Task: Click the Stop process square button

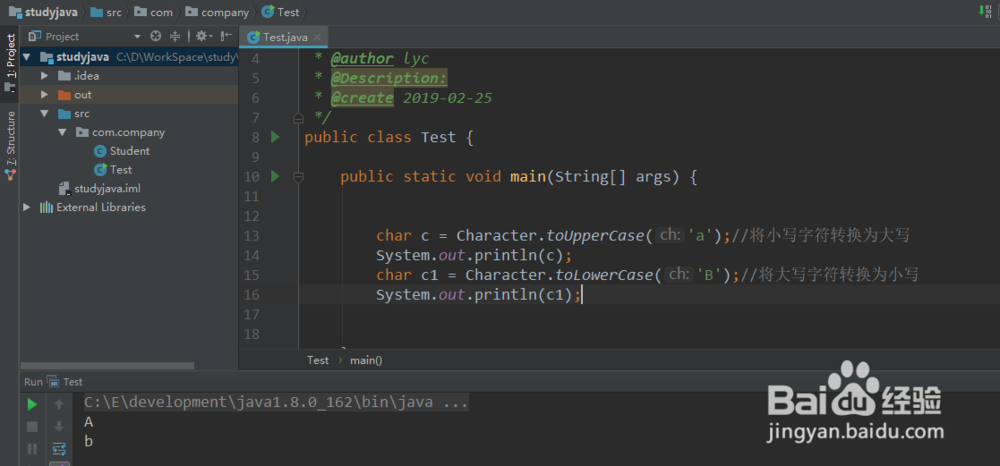Action: point(32,426)
